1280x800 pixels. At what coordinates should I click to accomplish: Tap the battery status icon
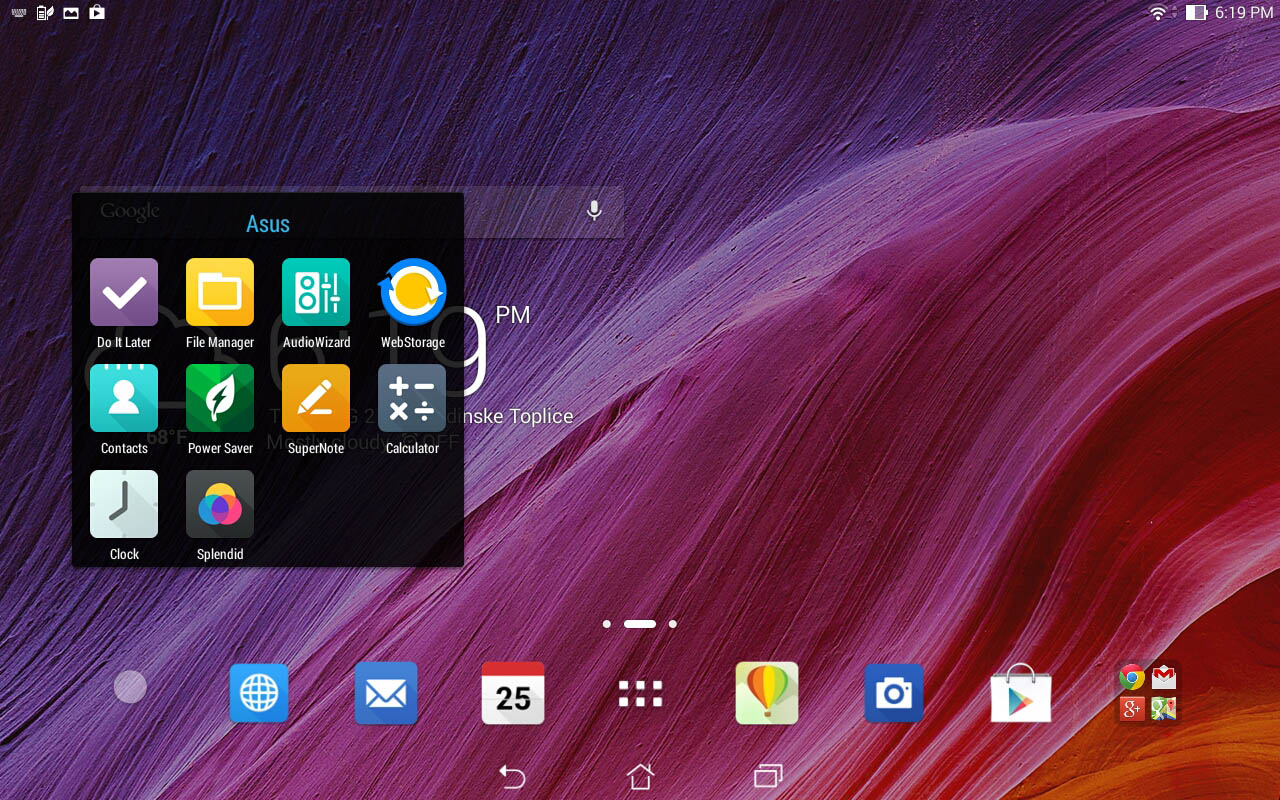[x=1196, y=13]
